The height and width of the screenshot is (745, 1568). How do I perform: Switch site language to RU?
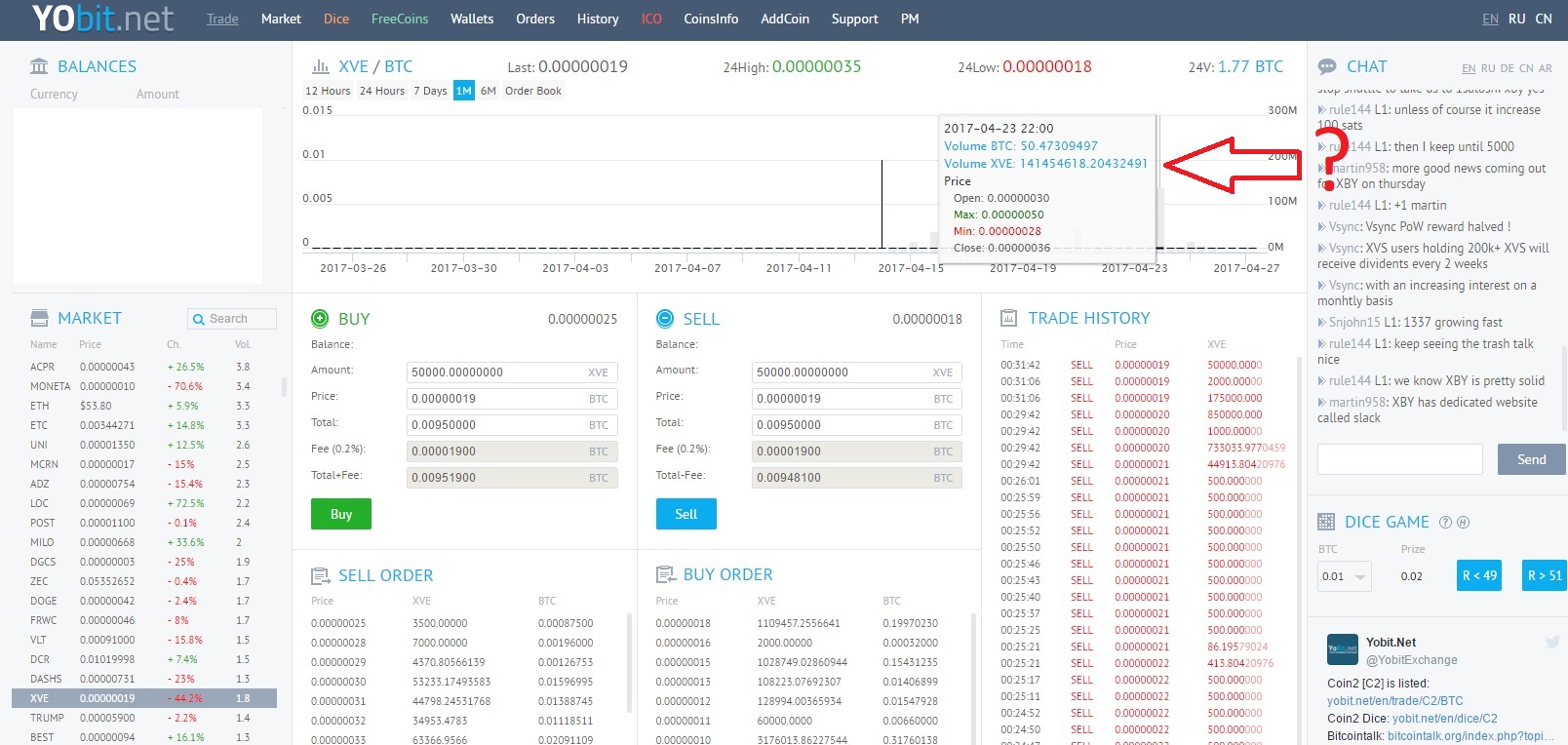(1517, 19)
